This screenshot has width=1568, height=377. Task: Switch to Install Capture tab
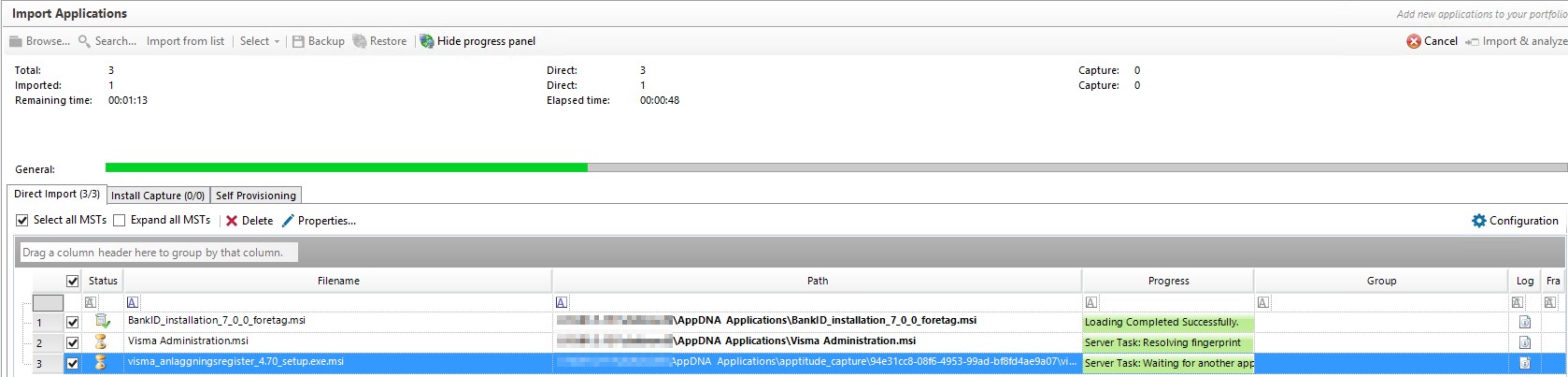tap(157, 196)
